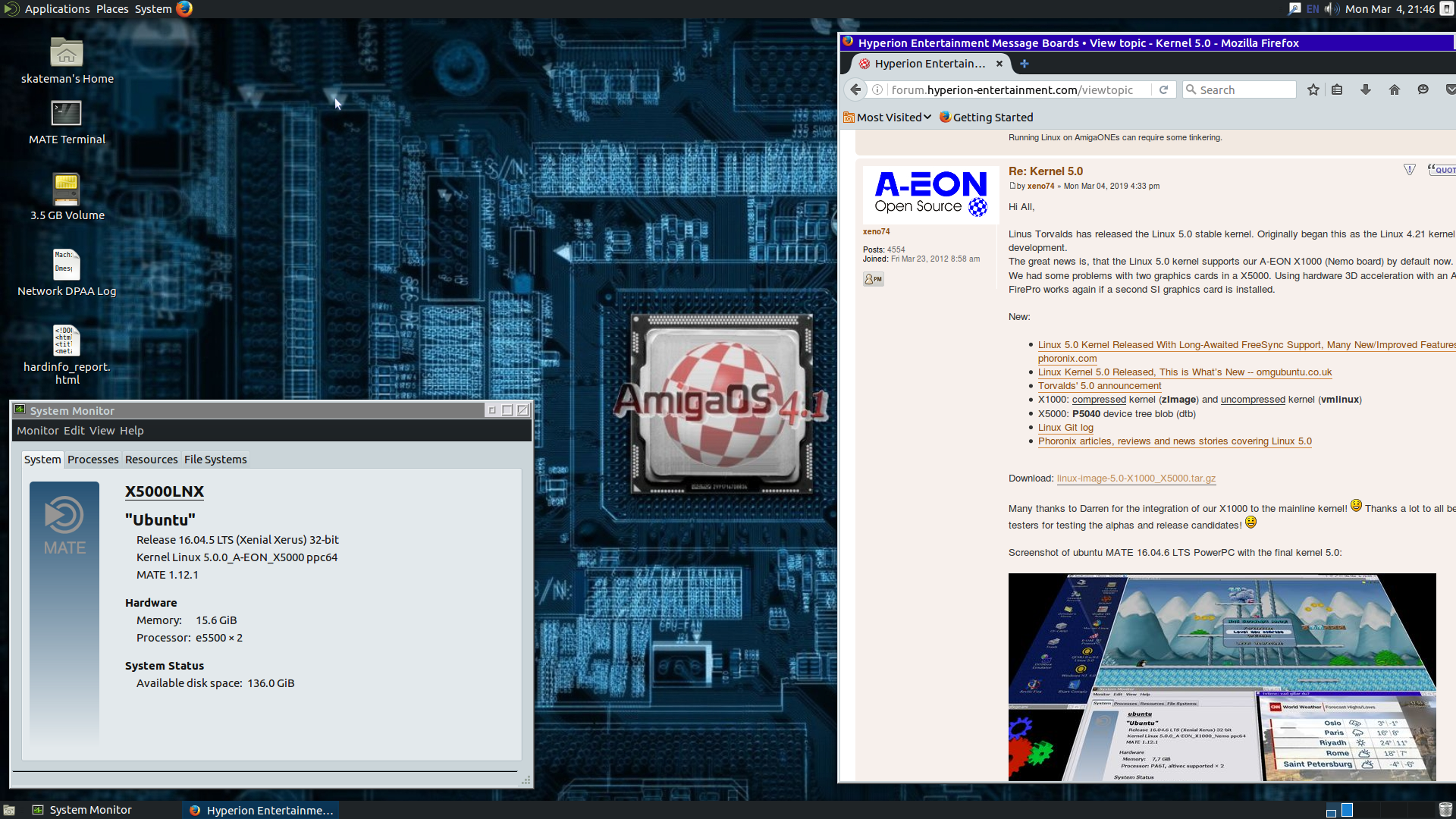
Task: Click the Firefox address bar URL
Action: (1012, 89)
